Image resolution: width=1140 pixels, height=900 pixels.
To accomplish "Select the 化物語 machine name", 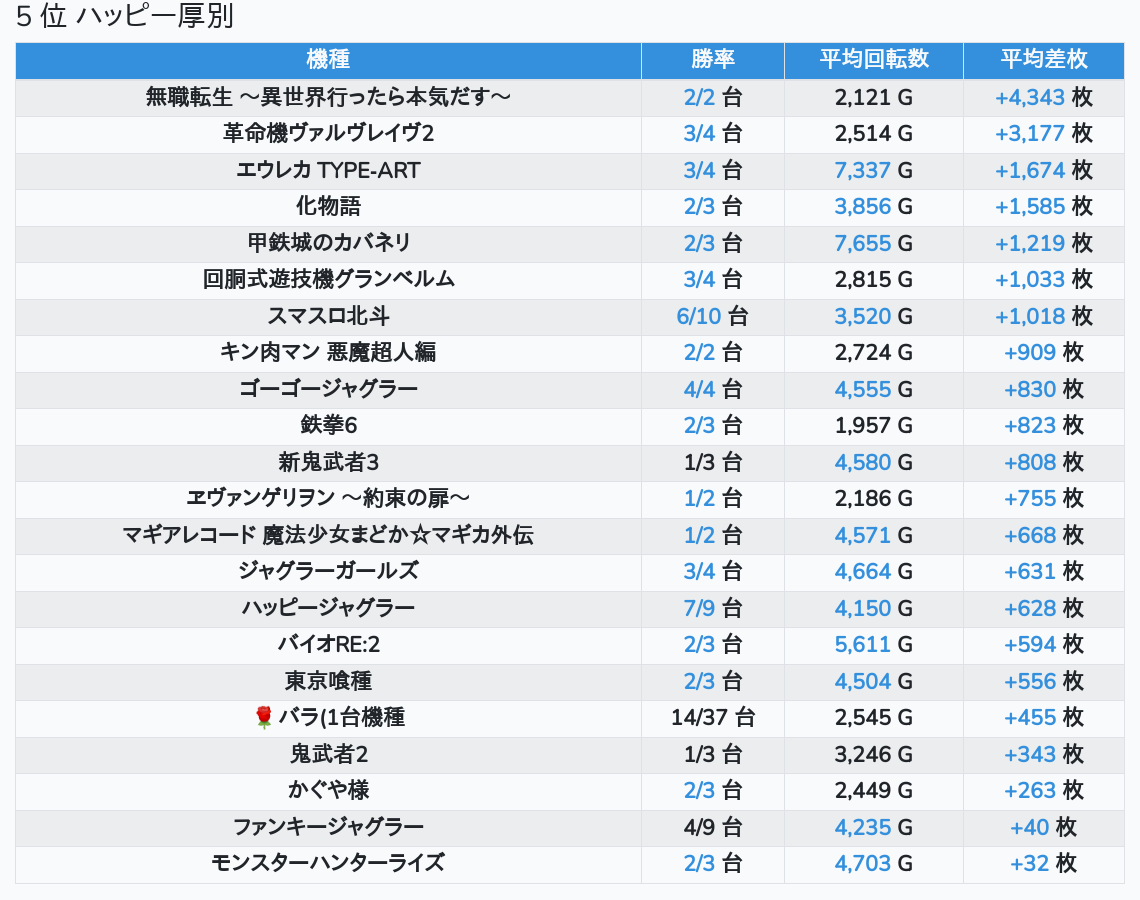I will click(328, 206).
